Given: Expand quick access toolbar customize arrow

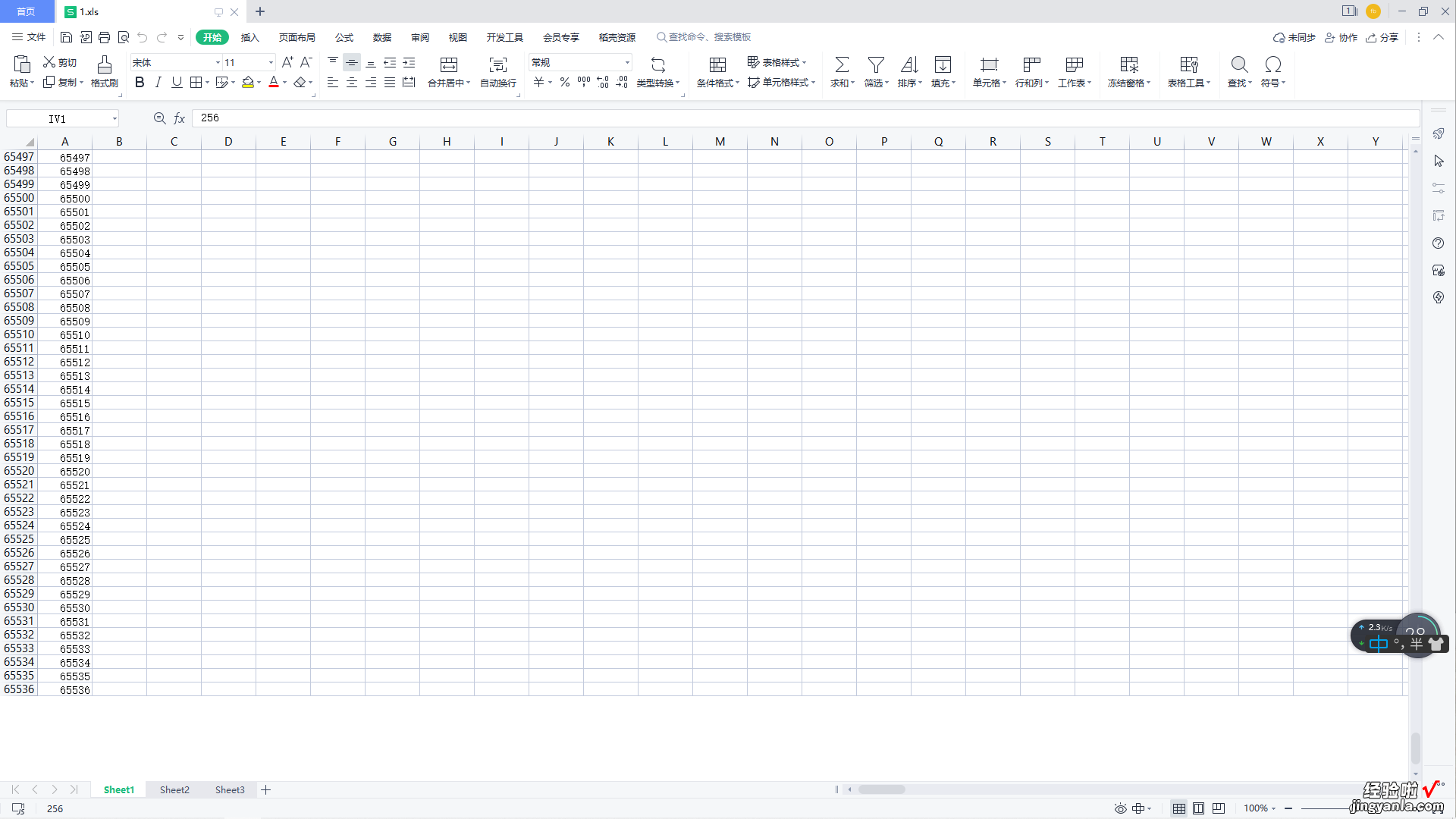Looking at the screenshot, I should (180, 37).
